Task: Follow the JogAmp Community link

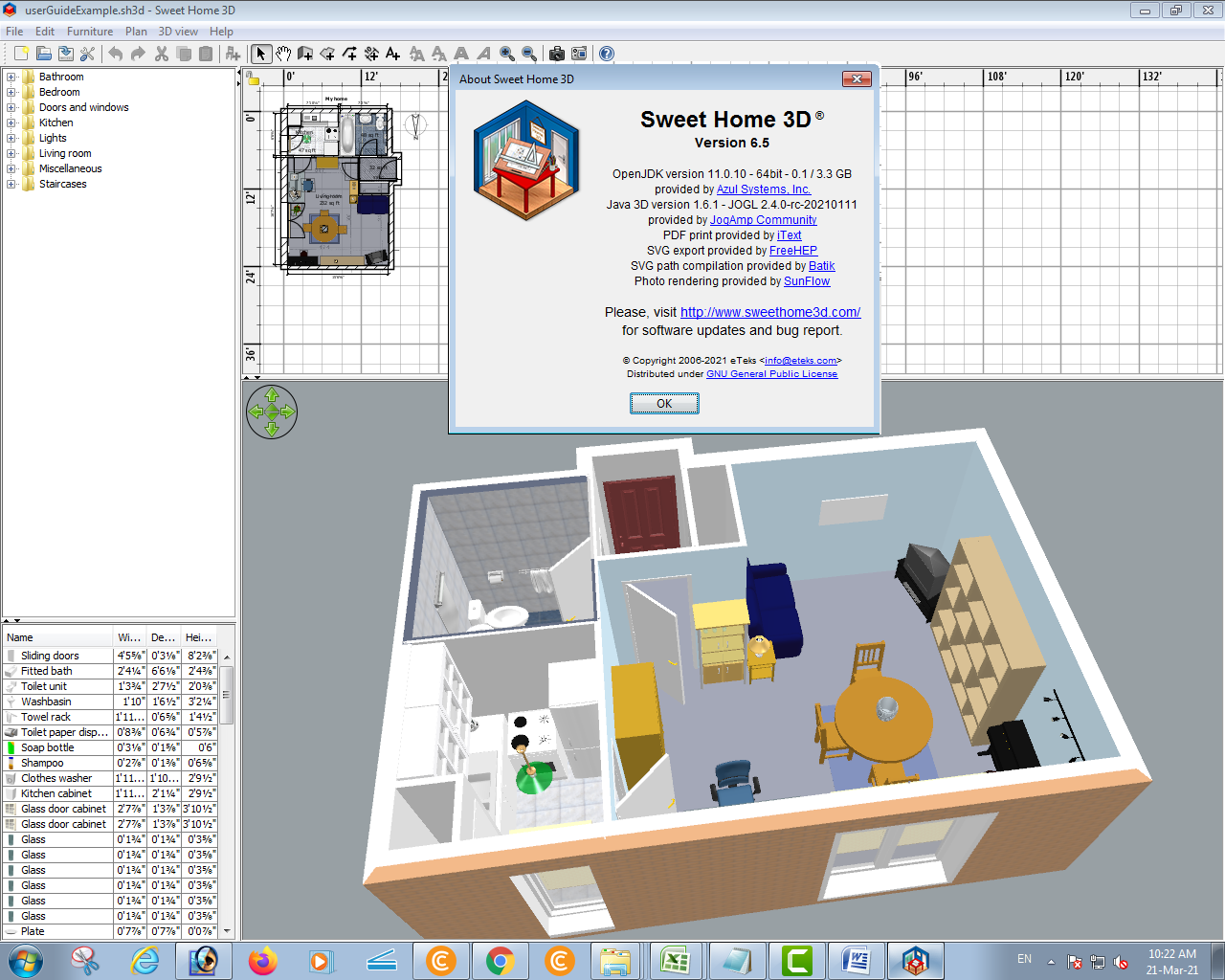Action: (763, 220)
